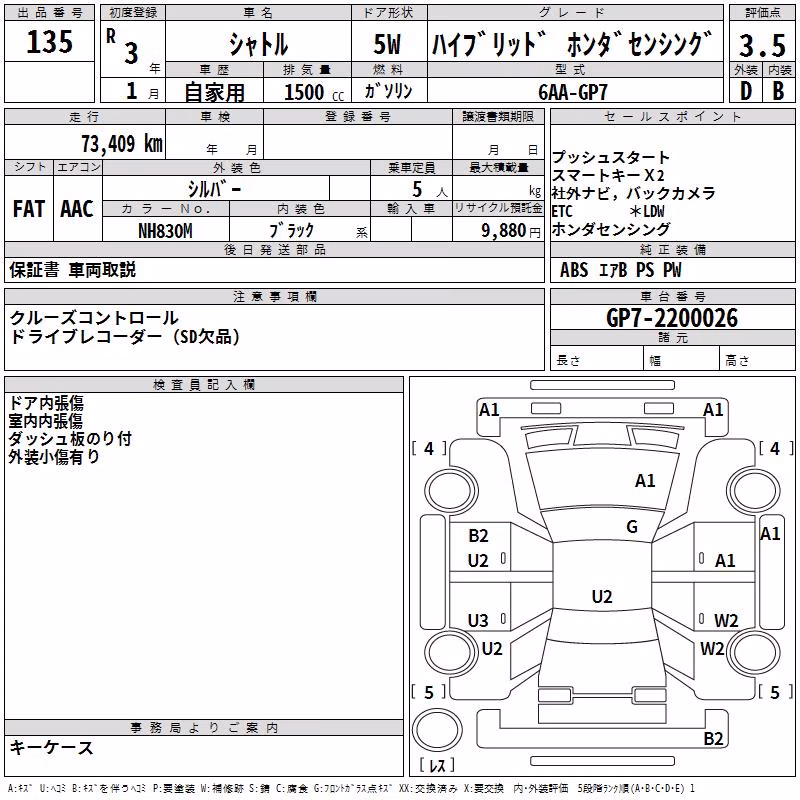
Task: Click model code 6AA-GP7
Action: point(573,92)
